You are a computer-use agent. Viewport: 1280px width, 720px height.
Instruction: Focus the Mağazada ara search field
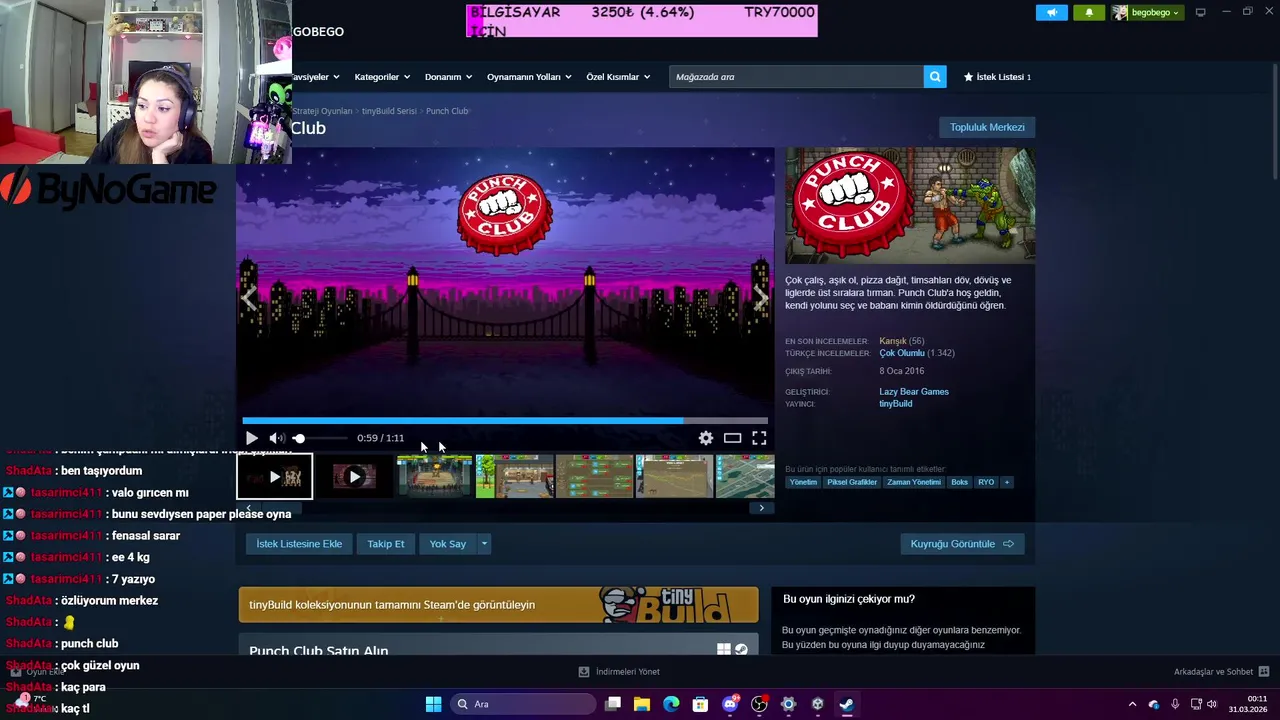796,77
